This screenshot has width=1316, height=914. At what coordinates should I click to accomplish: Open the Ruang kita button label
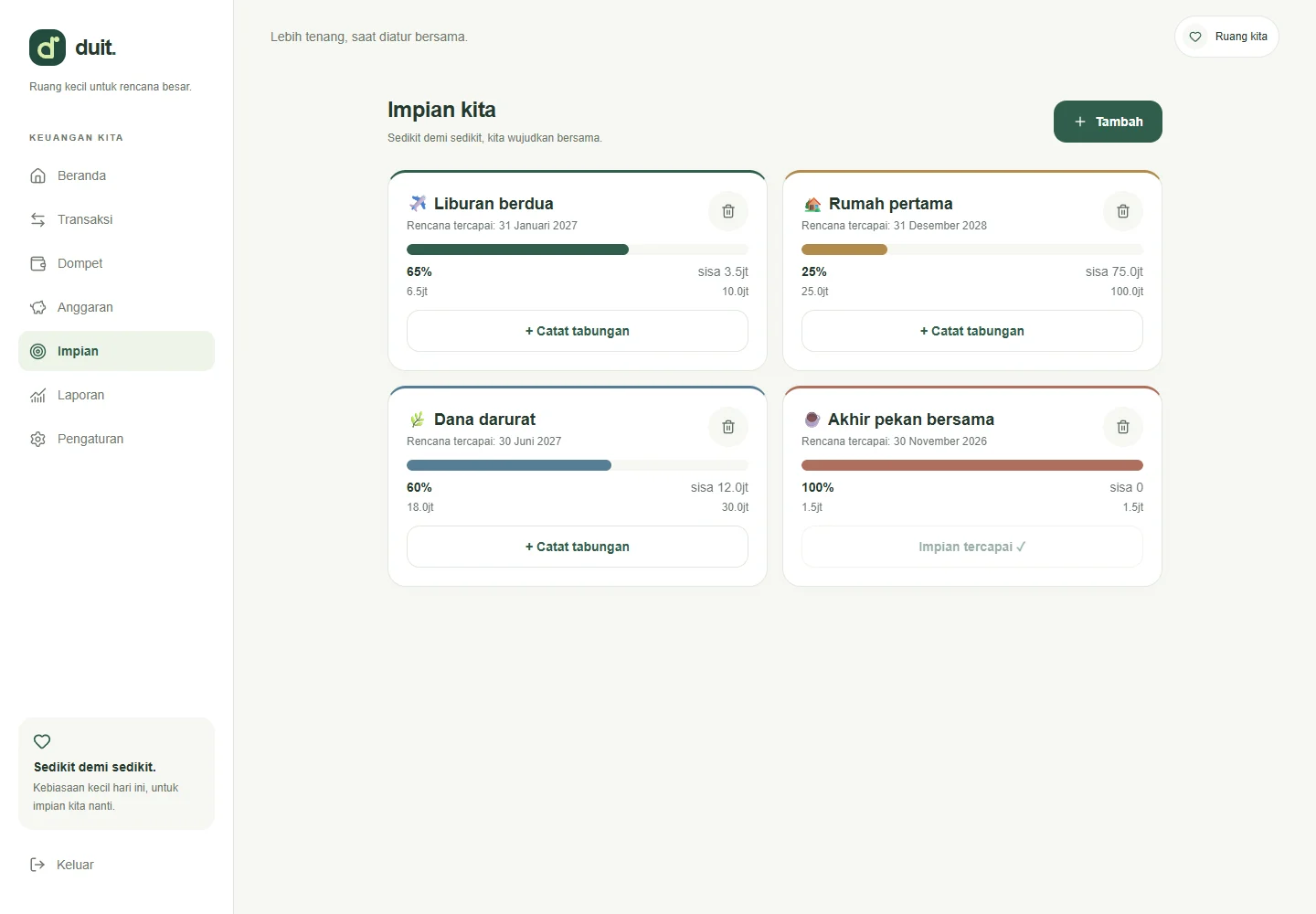(x=1241, y=37)
